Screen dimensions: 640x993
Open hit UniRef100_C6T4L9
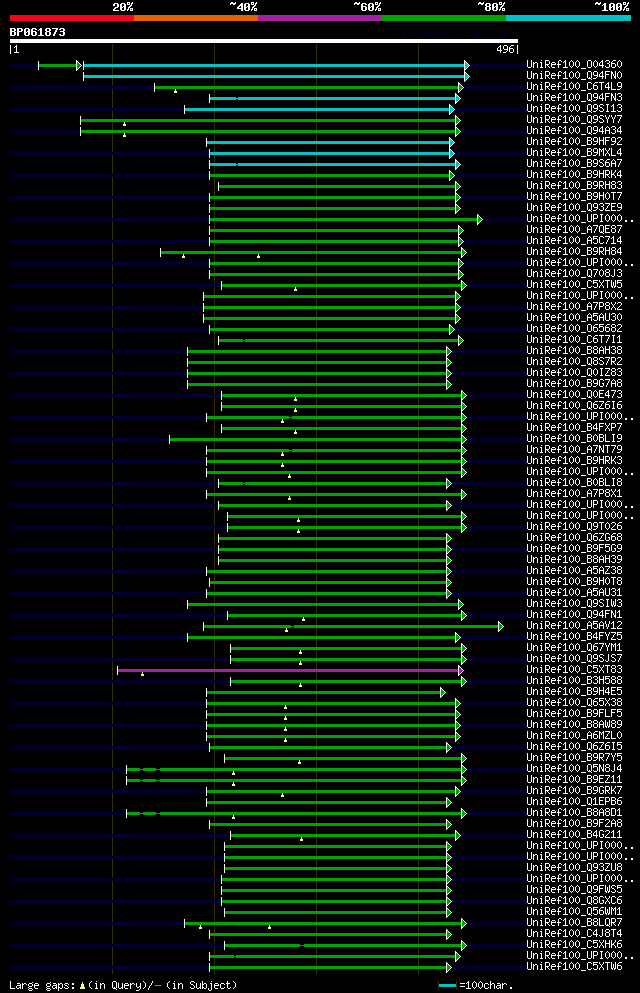coord(574,87)
